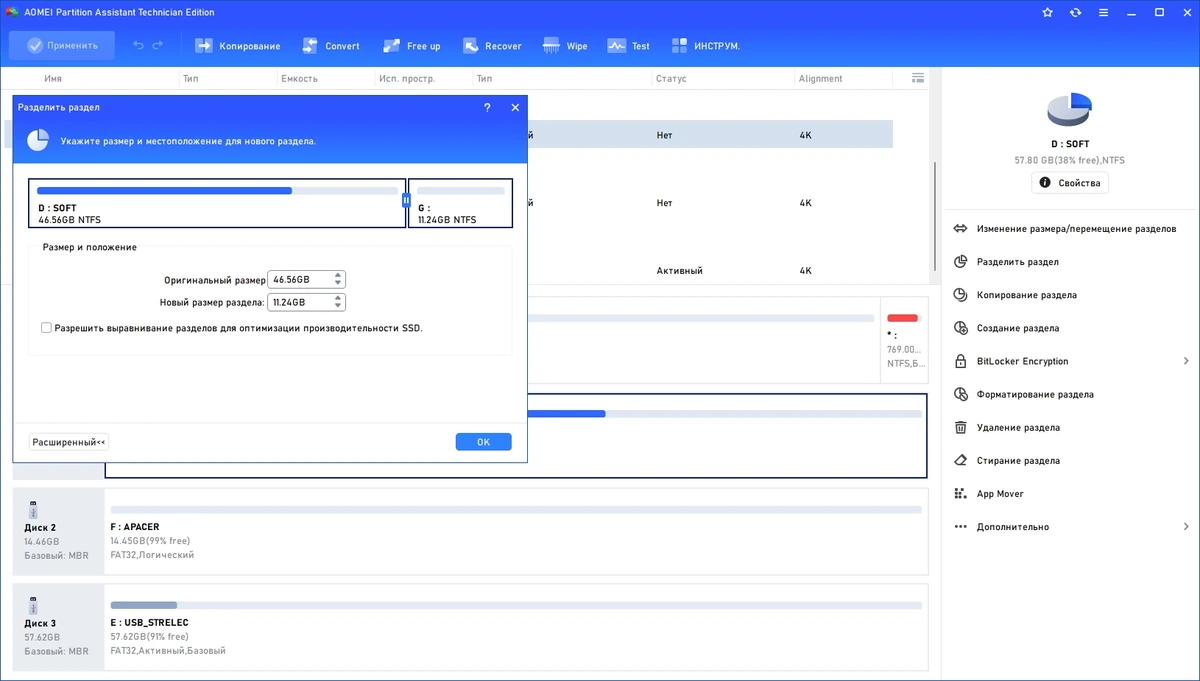
Task: Select the red unallocated * : partition
Action: point(903,341)
